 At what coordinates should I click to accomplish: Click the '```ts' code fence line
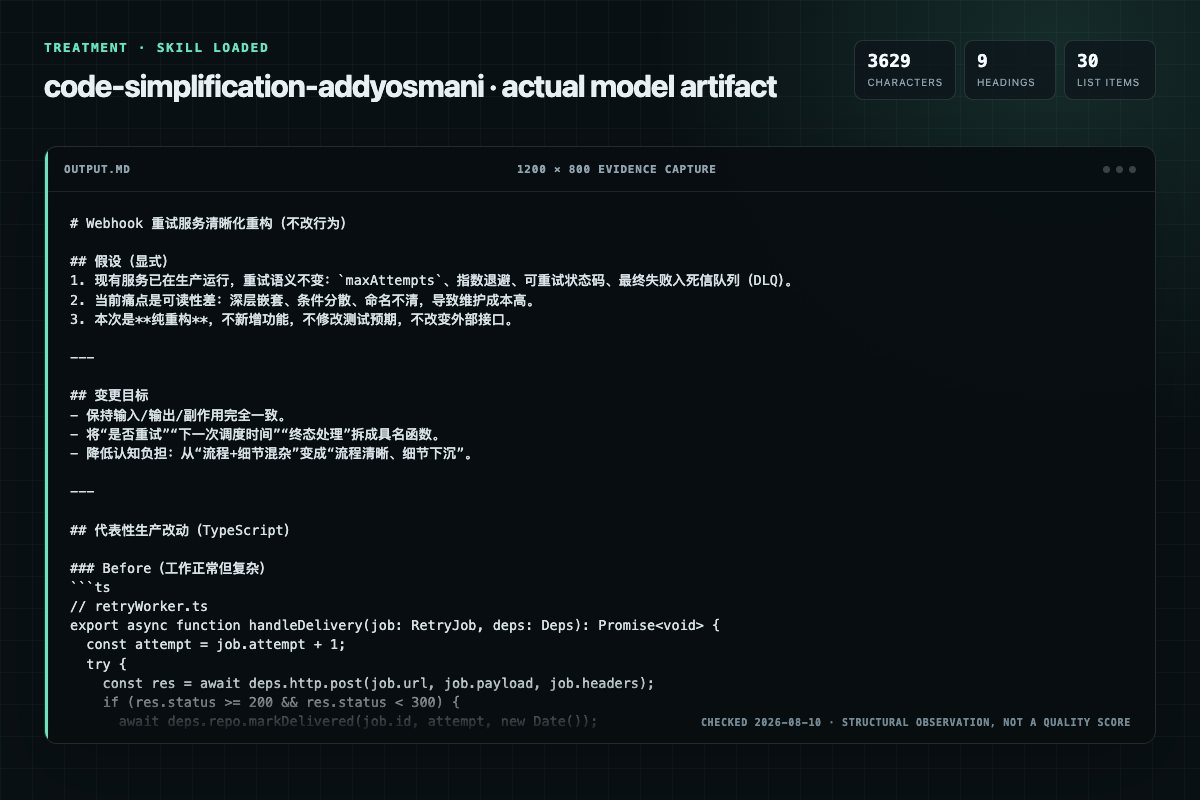[x=90, y=587]
